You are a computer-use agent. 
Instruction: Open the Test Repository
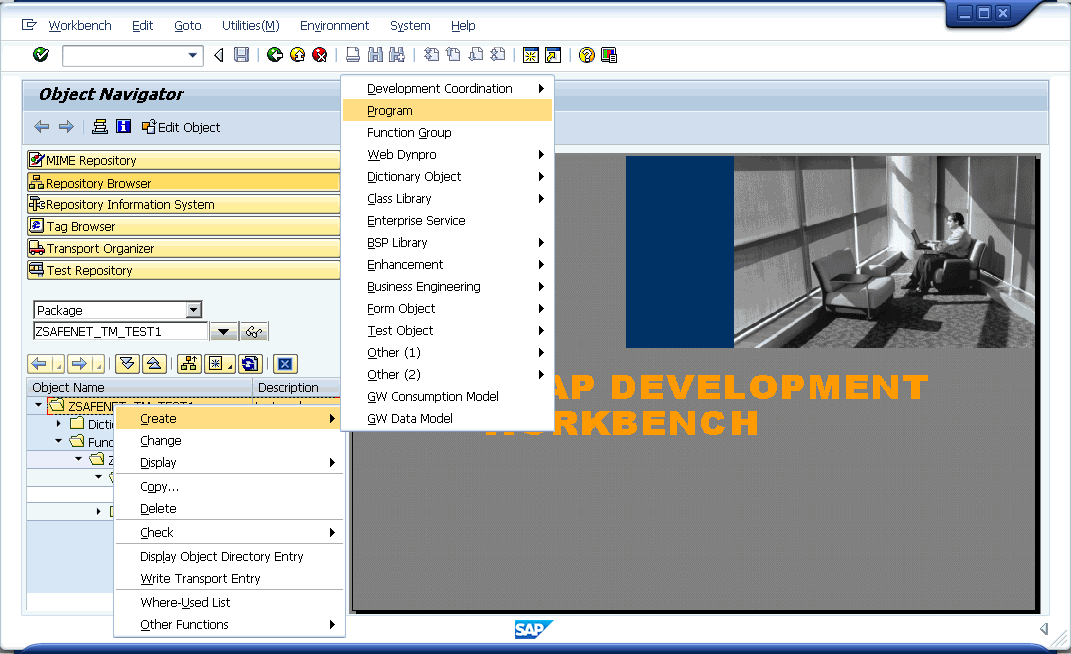pyautogui.click(x=184, y=270)
